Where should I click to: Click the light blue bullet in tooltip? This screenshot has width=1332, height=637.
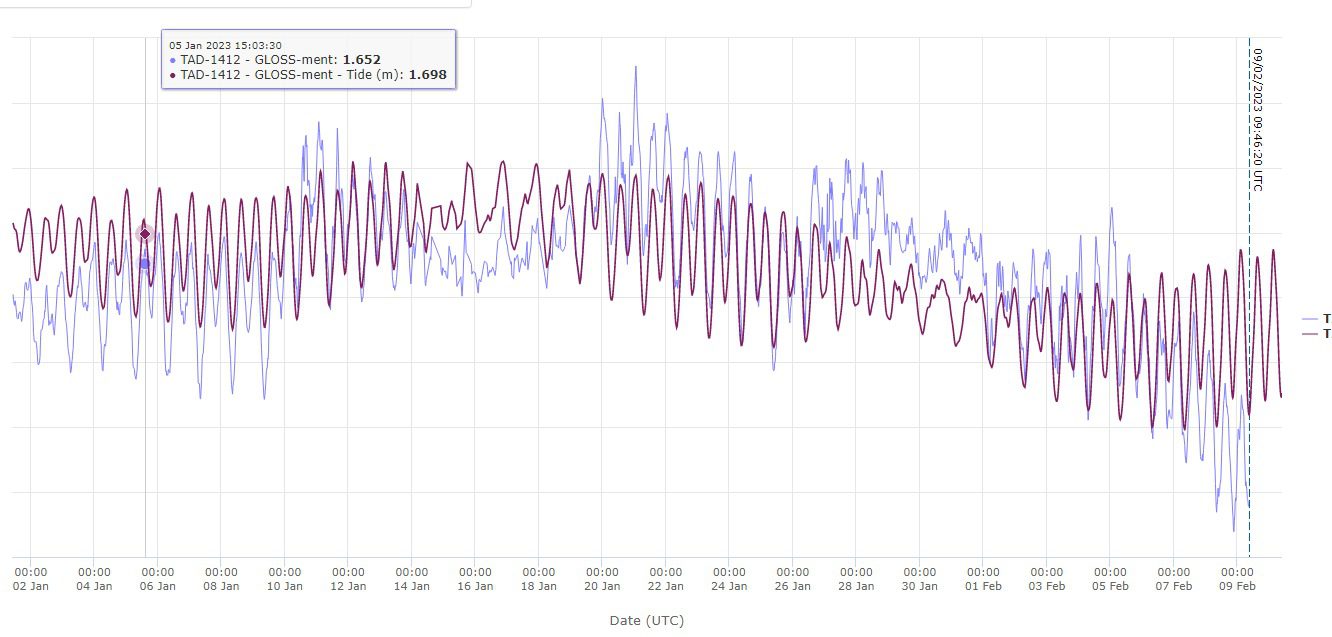pyautogui.click(x=173, y=60)
